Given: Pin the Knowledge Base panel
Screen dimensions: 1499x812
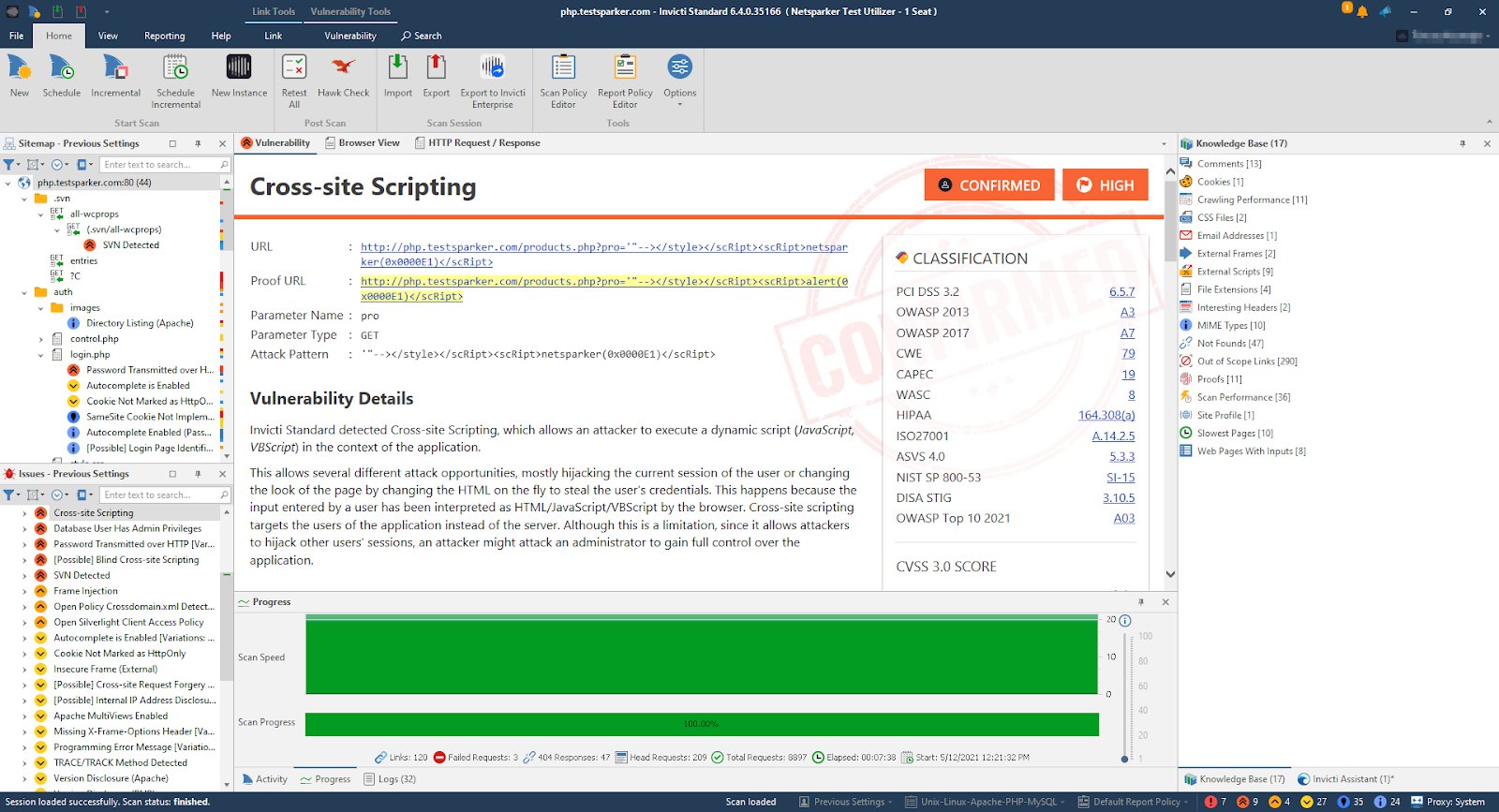Looking at the screenshot, I should pos(1462,143).
